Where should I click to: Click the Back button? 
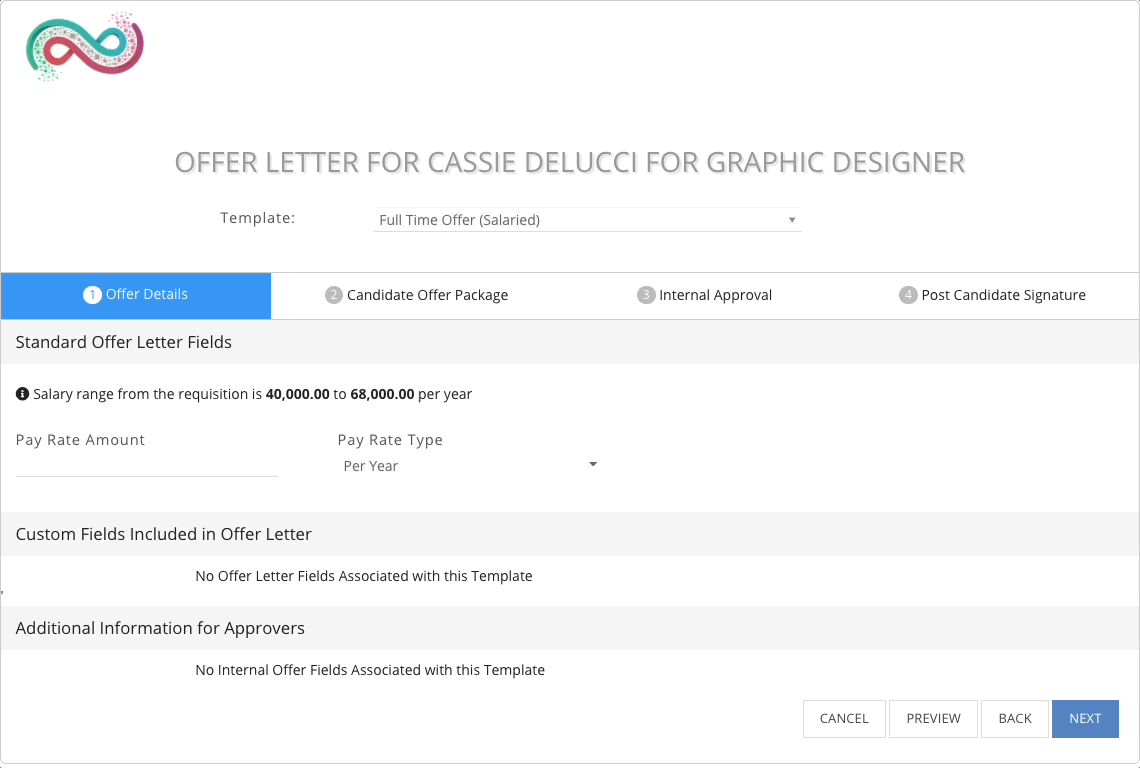1014,719
